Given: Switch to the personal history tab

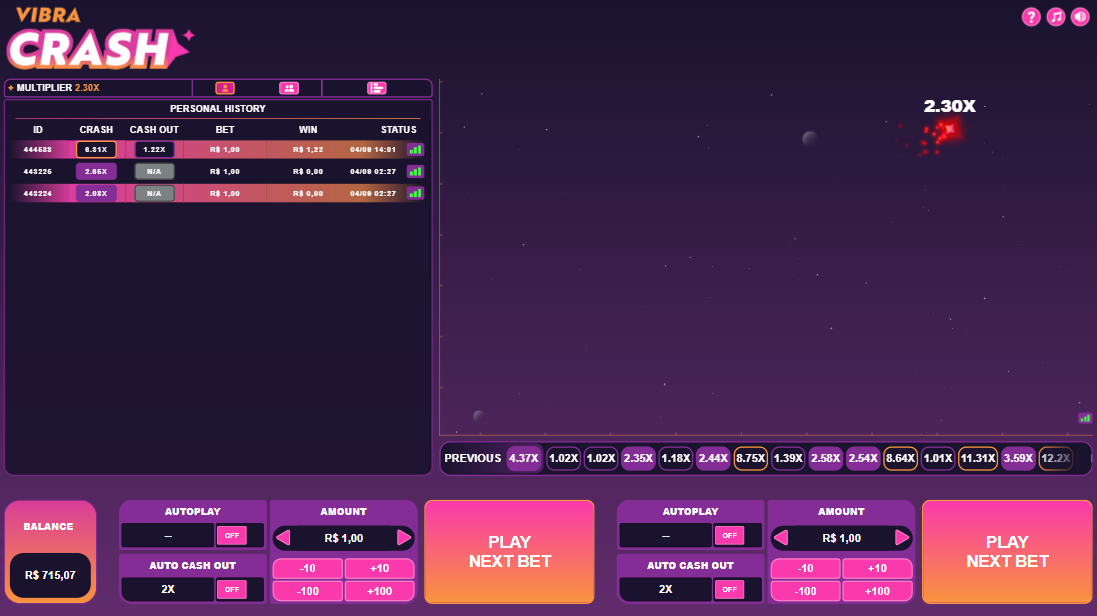Looking at the screenshot, I should point(225,88).
